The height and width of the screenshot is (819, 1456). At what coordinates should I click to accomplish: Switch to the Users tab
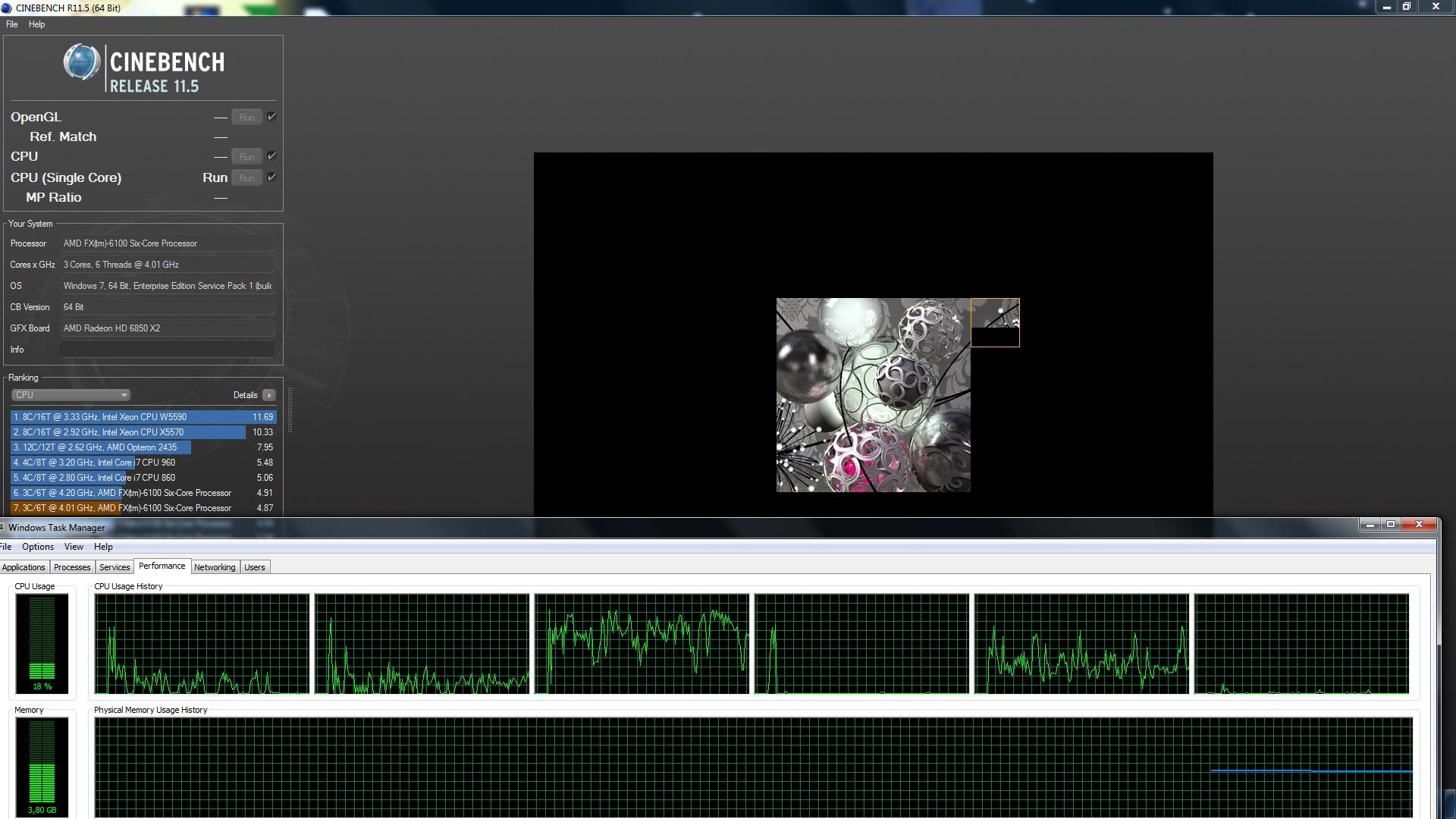pyautogui.click(x=255, y=567)
